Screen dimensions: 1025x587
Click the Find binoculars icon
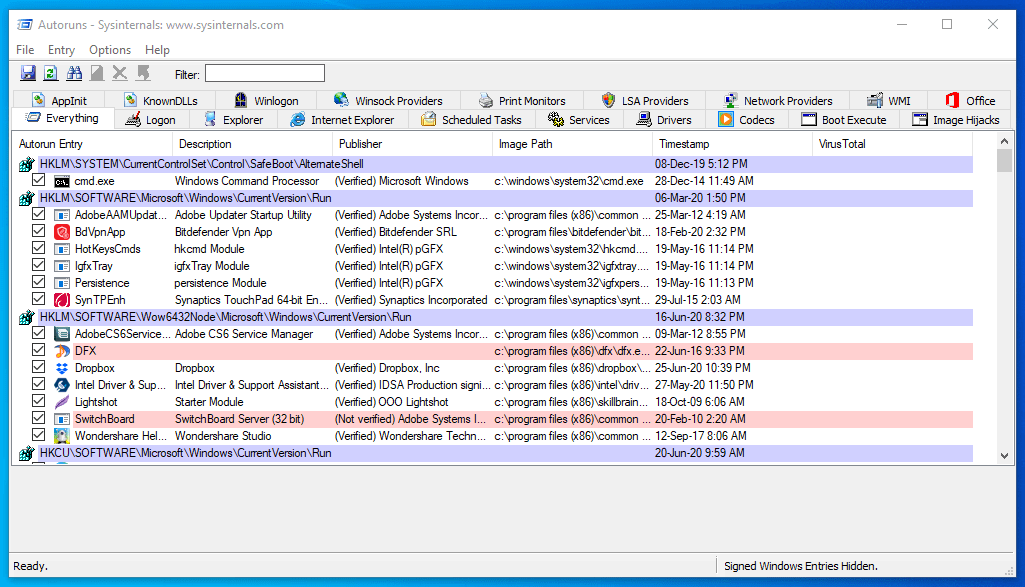tap(74, 73)
